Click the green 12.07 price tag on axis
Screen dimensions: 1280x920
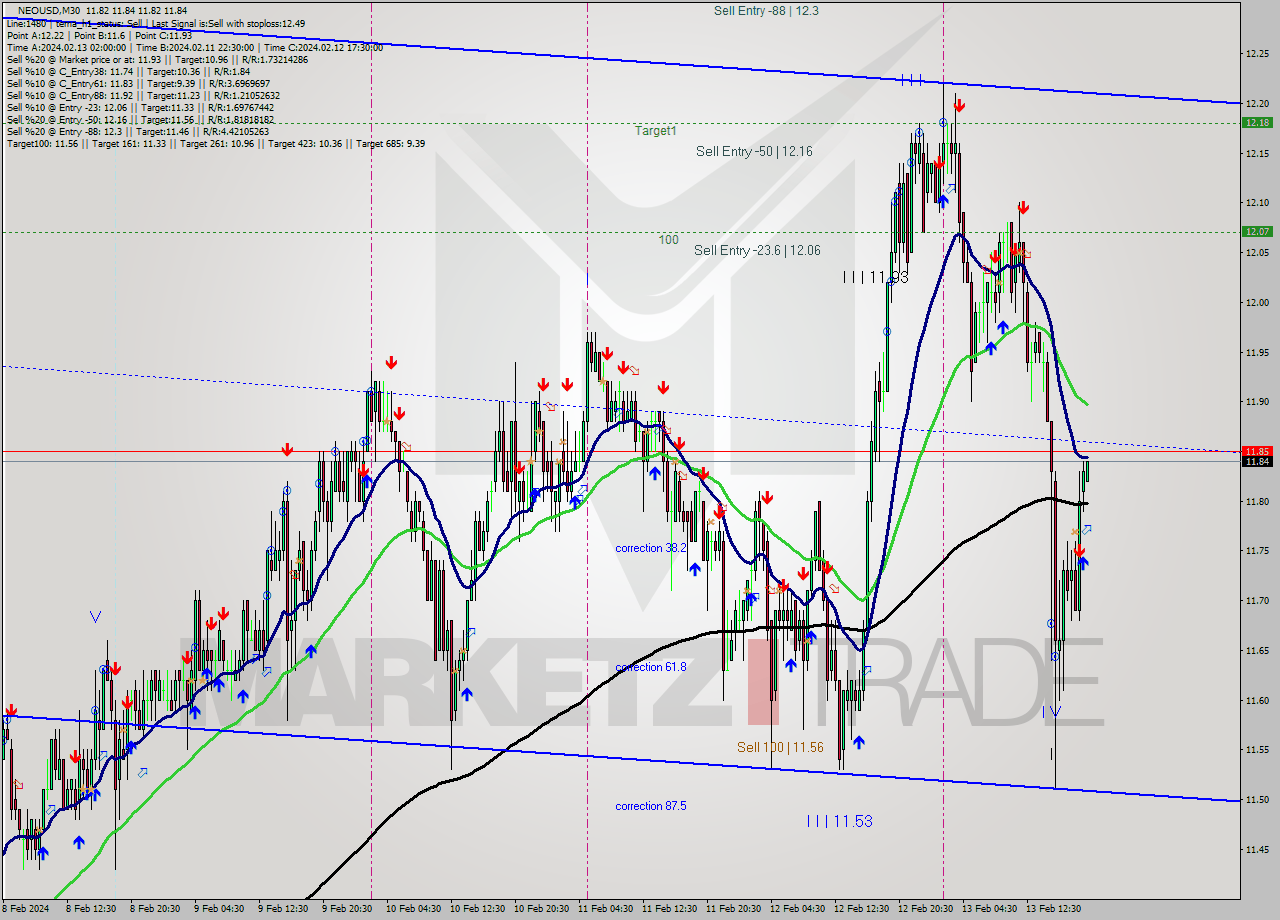[x=1257, y=231]
